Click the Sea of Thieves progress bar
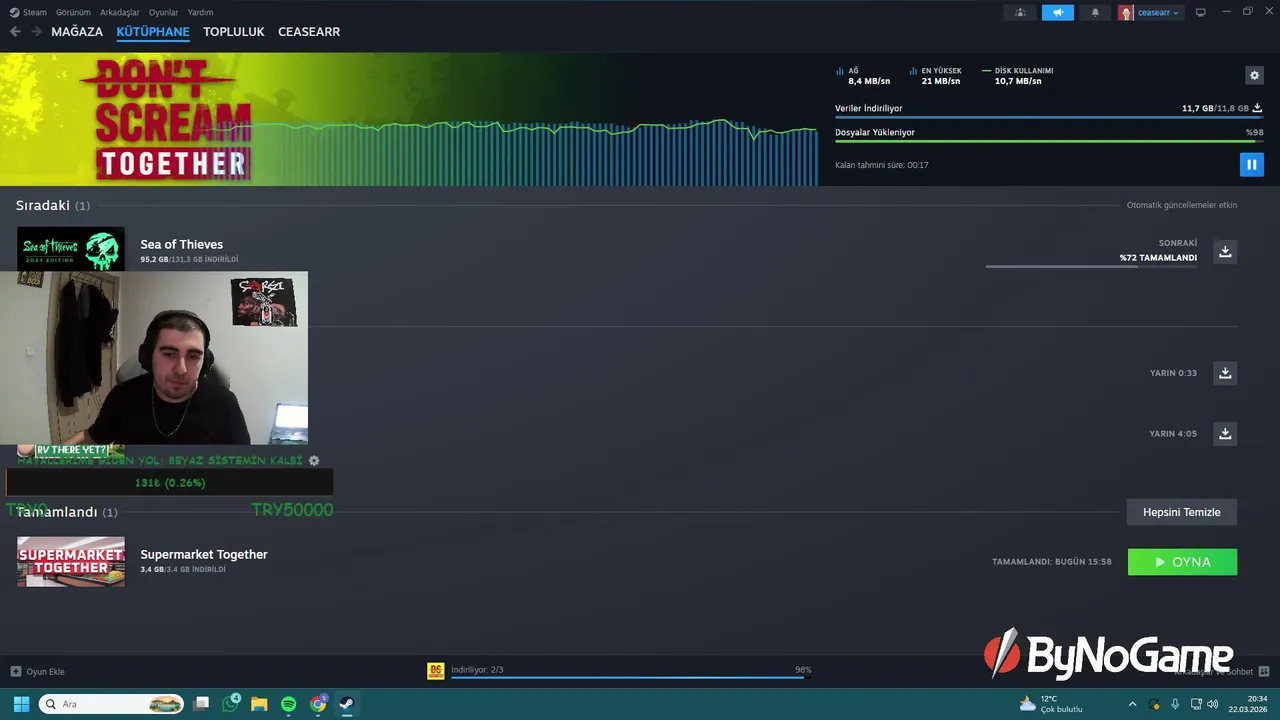 (x=1092, y=267)
